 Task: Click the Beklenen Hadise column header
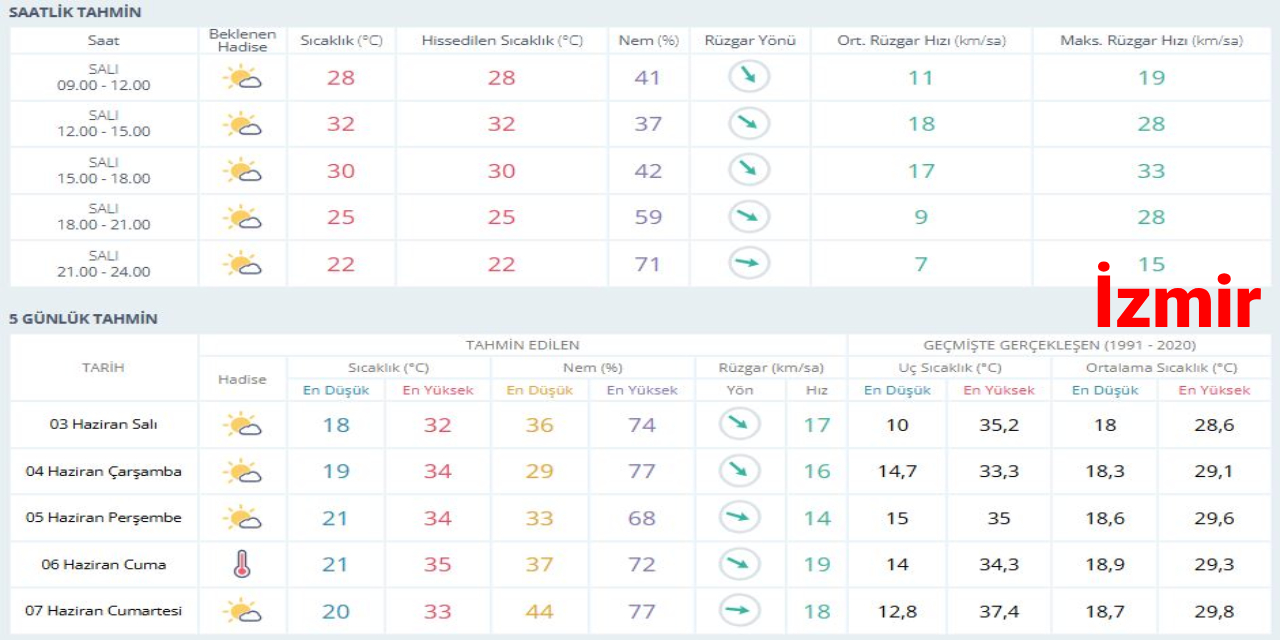[242, 40]
